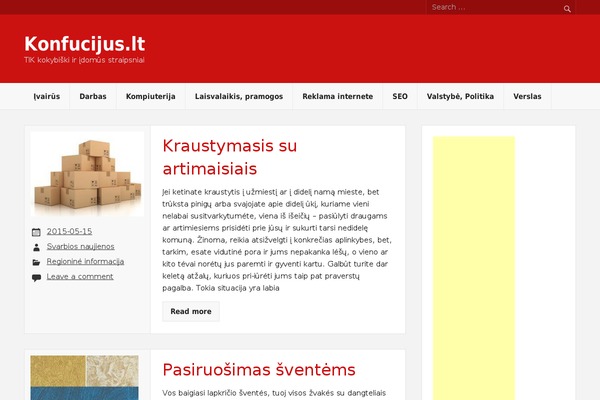Open the Valstybė, Politika menu item

[460, 96]
